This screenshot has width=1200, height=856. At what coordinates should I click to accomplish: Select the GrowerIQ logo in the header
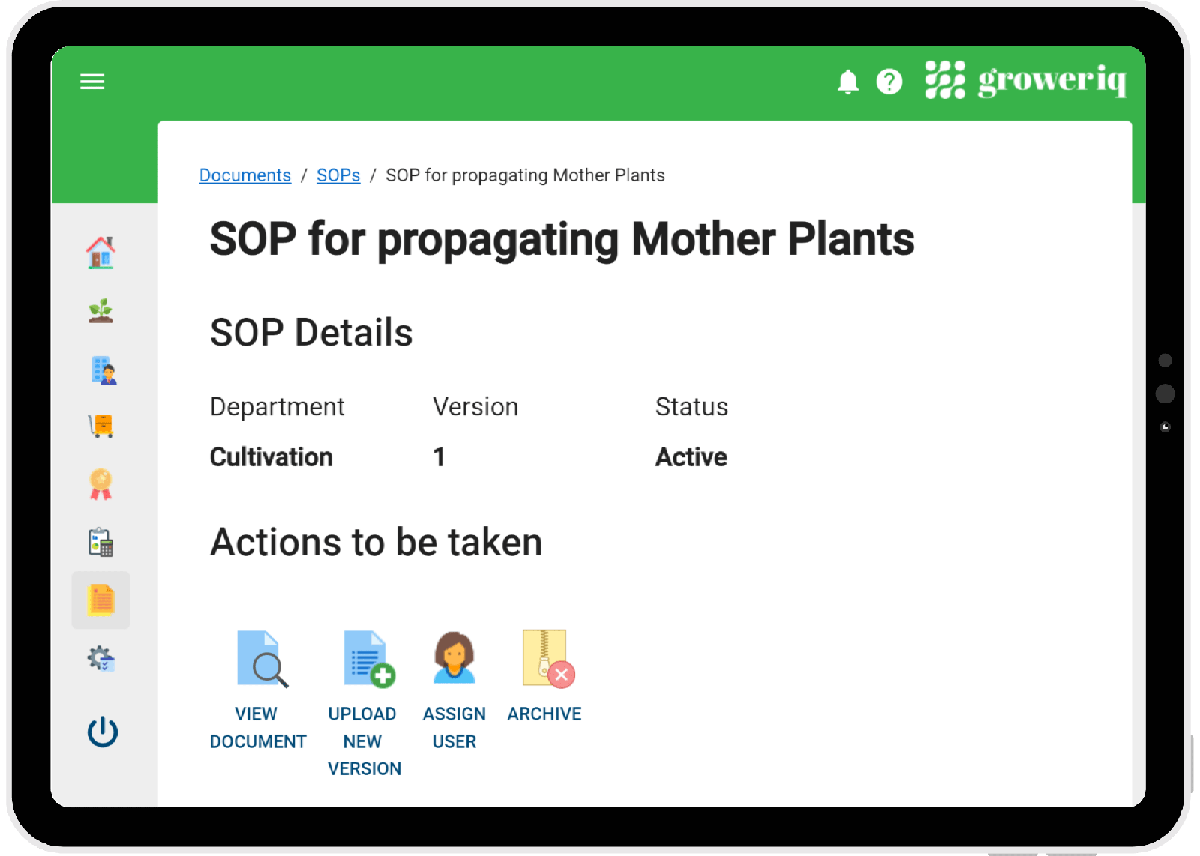click(x=1026, y=81)
